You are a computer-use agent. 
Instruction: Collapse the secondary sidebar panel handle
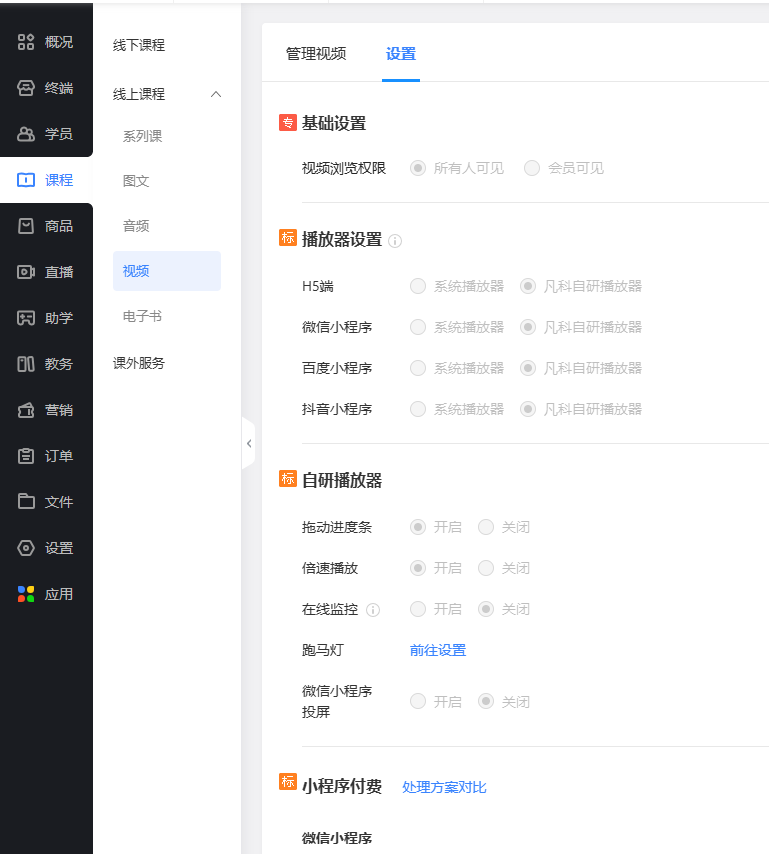point(248,443)
